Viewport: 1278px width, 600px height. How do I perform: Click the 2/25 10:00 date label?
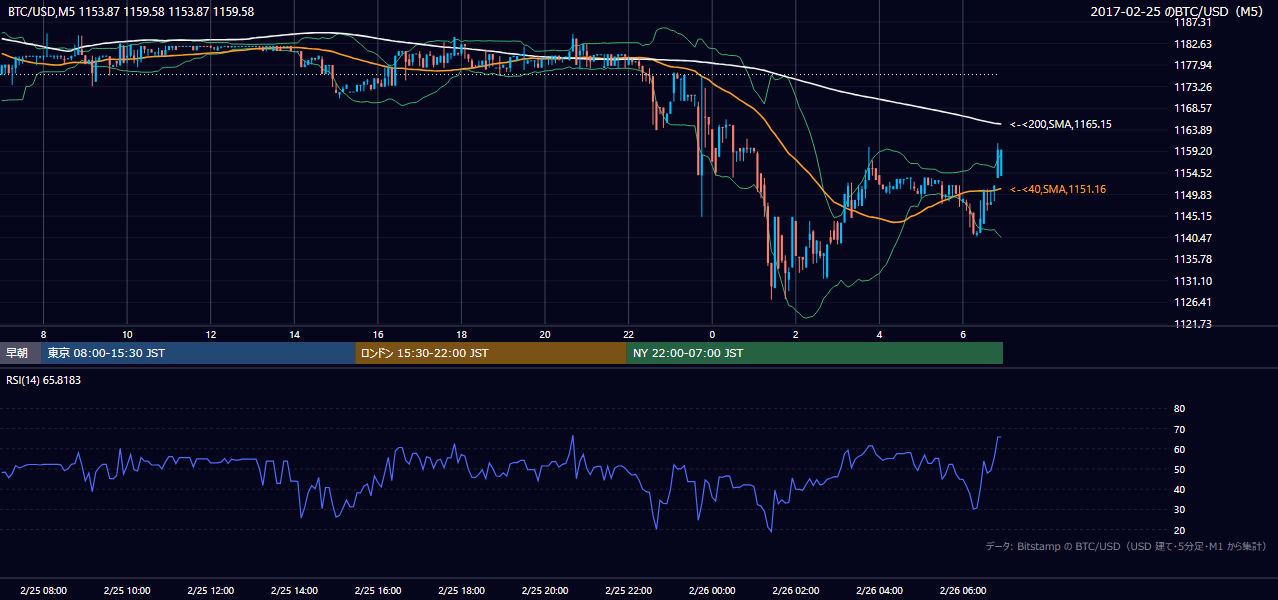pos(126,591)
